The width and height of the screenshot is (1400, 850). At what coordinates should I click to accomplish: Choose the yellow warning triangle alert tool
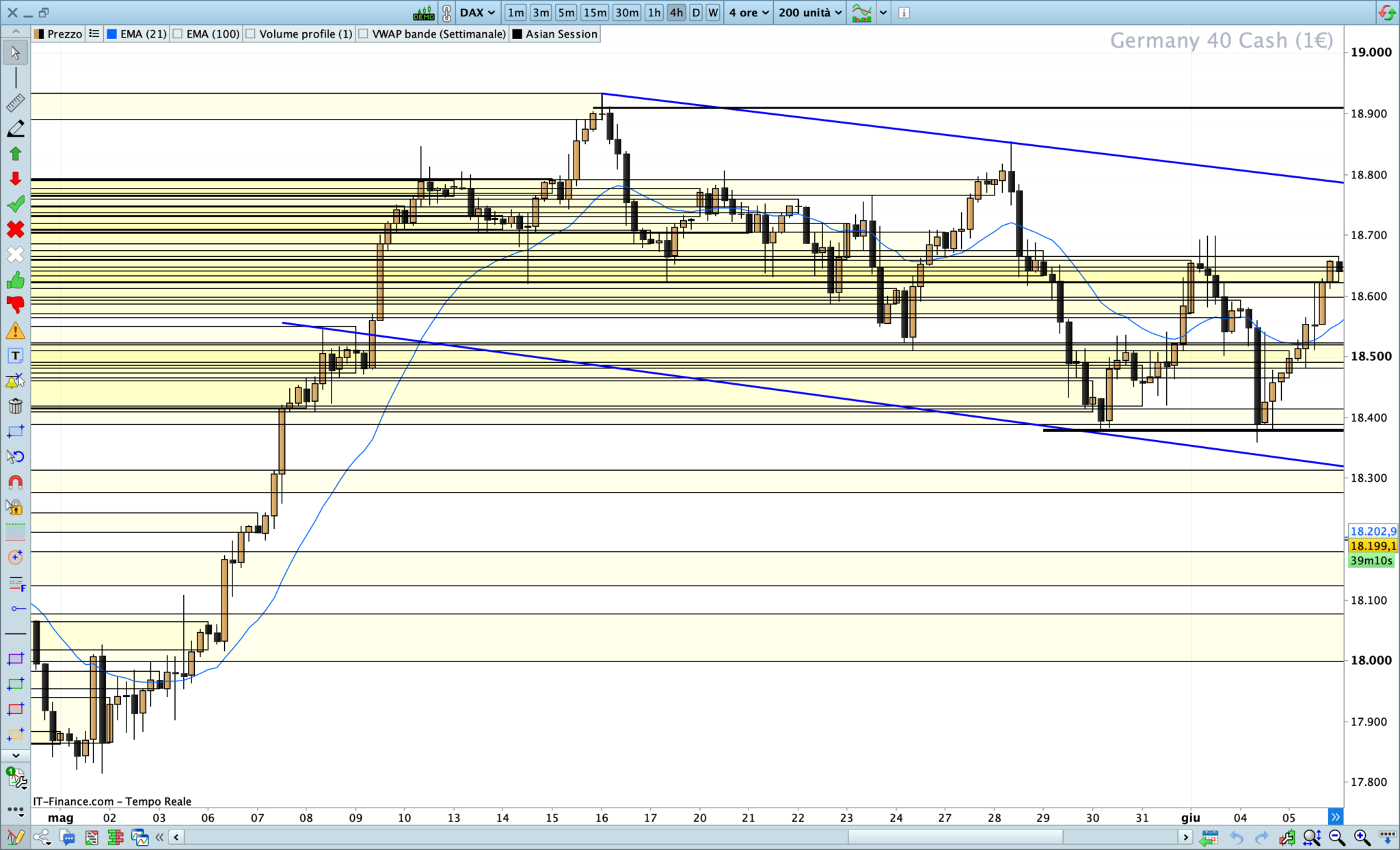(x=15, y=331)
